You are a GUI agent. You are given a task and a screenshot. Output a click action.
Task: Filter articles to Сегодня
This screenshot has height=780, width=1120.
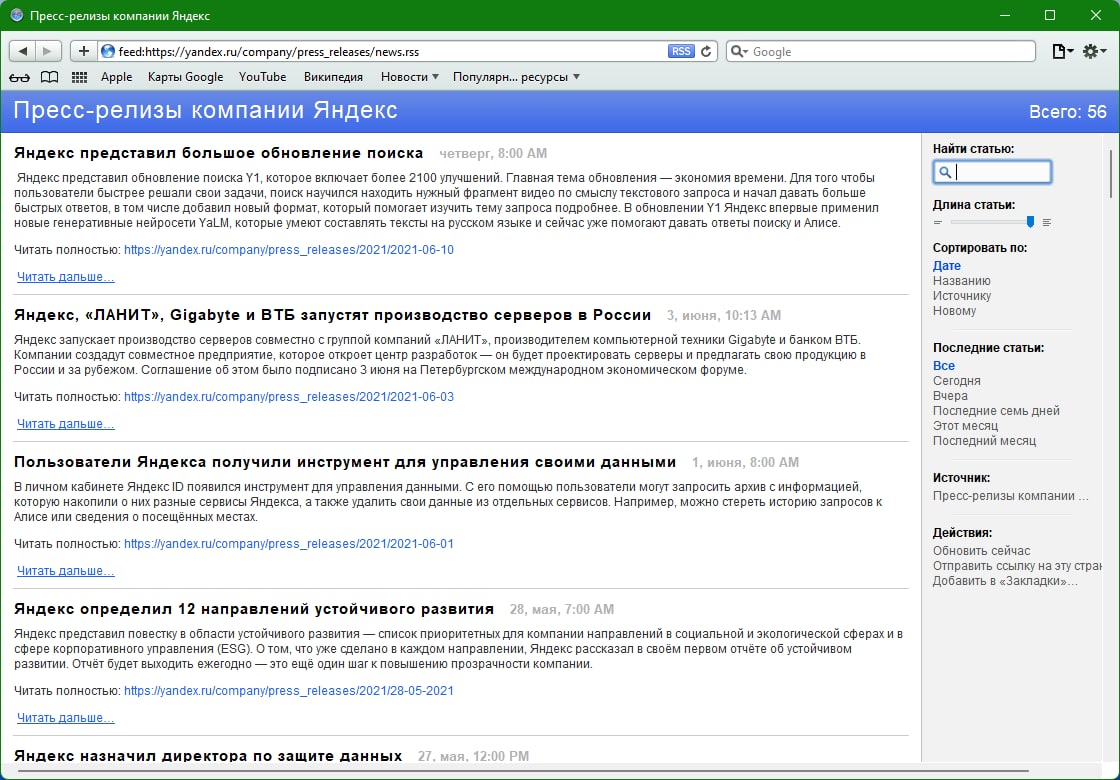point(956,381)
